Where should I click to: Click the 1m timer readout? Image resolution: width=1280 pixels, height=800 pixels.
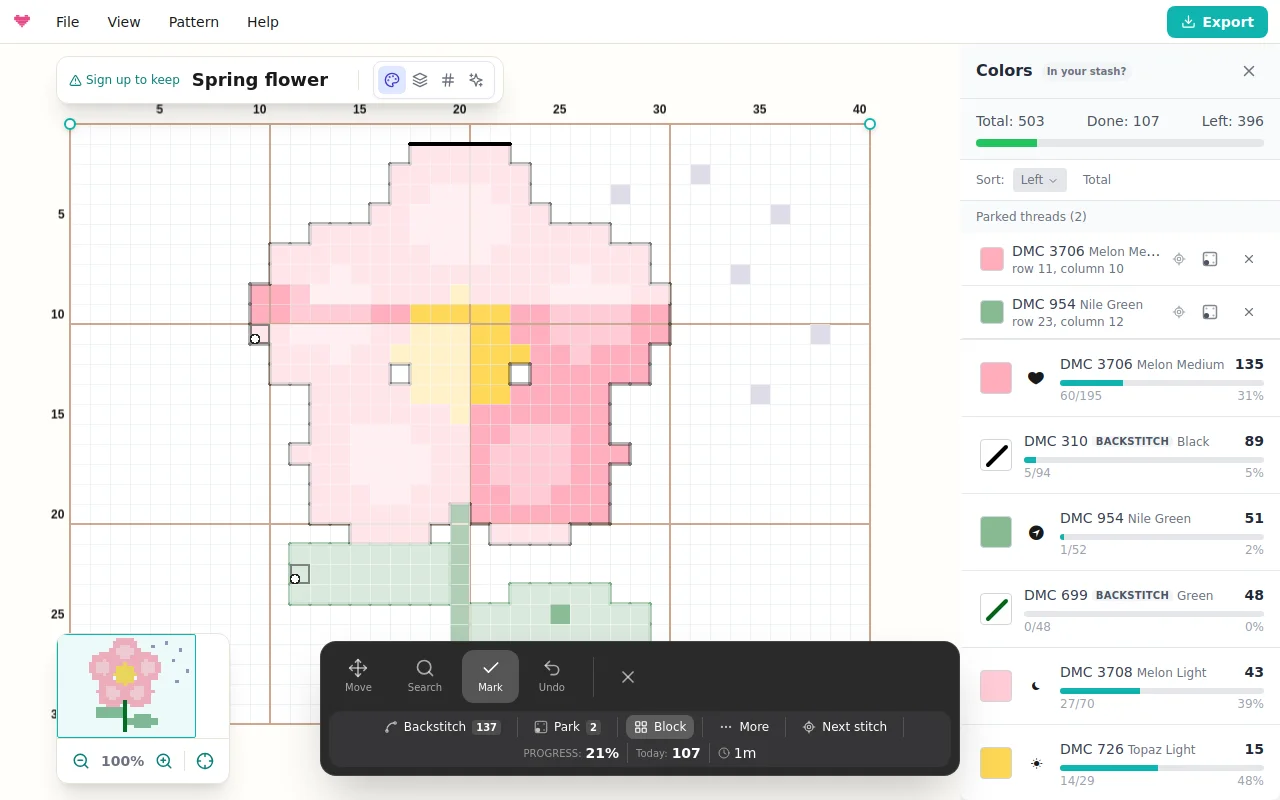737,753
